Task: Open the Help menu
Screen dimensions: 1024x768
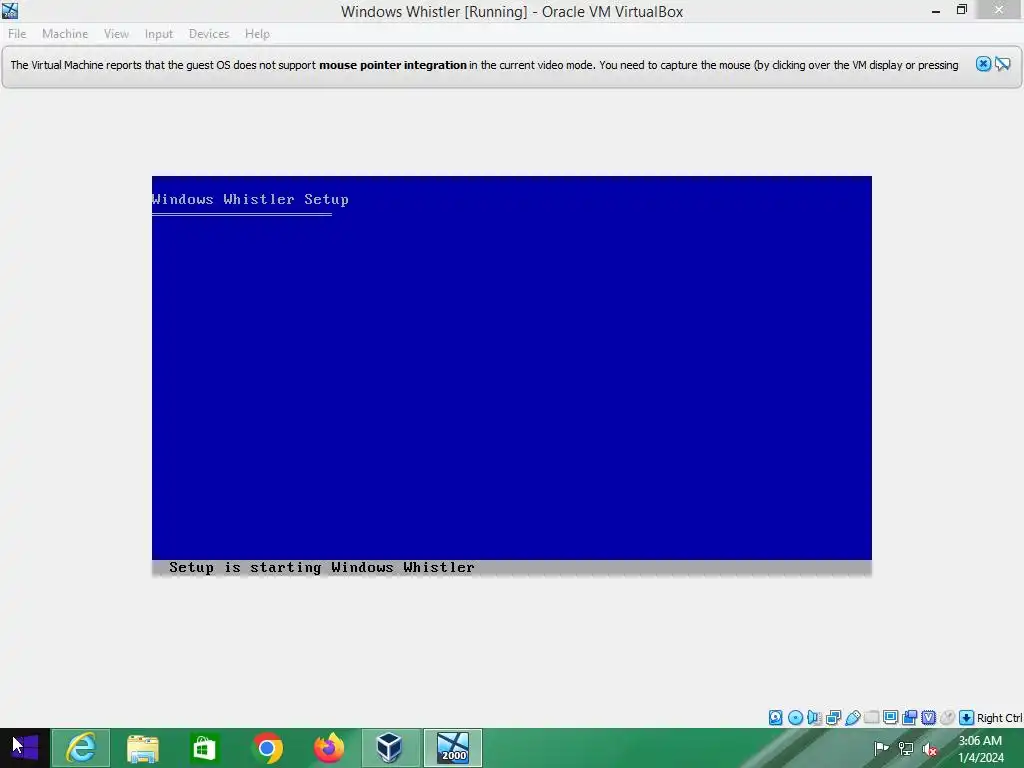Action: (257, 34)
